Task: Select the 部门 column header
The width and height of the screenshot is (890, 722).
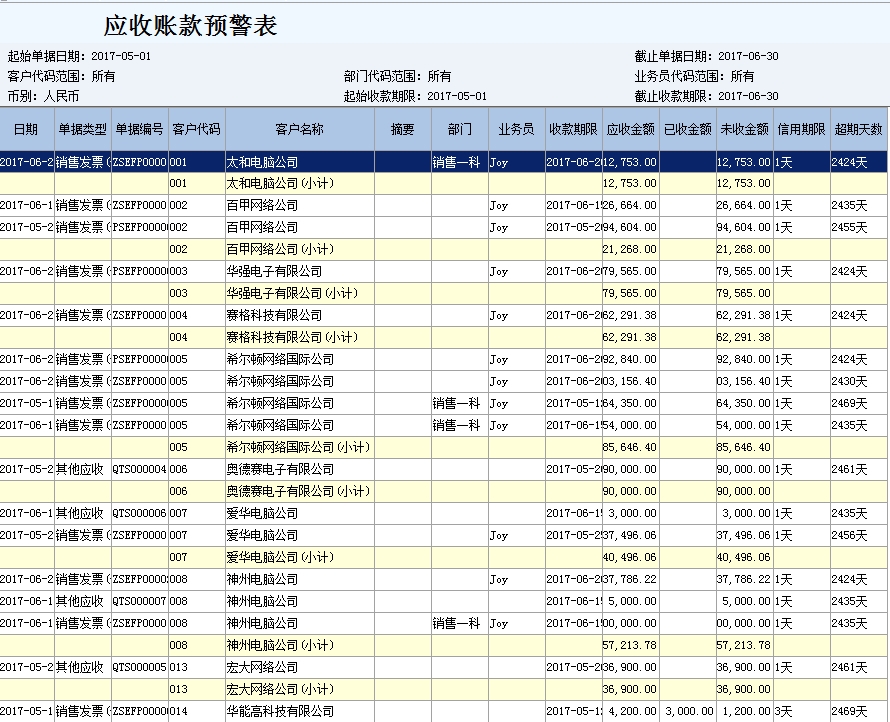Action: (x=460, y=129)
